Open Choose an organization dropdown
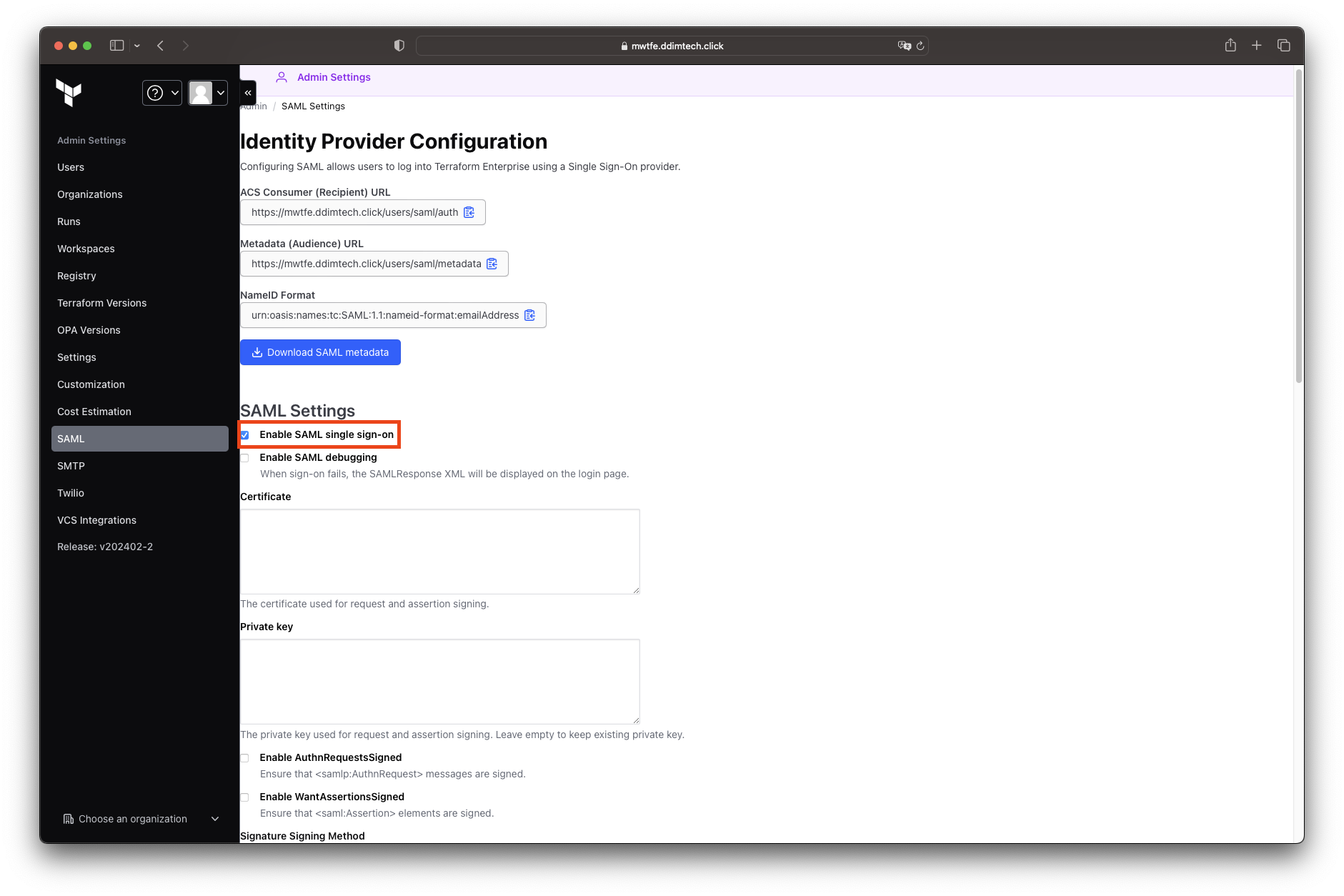This screenshot has height=896, width=1344. (x=141, y=819)
